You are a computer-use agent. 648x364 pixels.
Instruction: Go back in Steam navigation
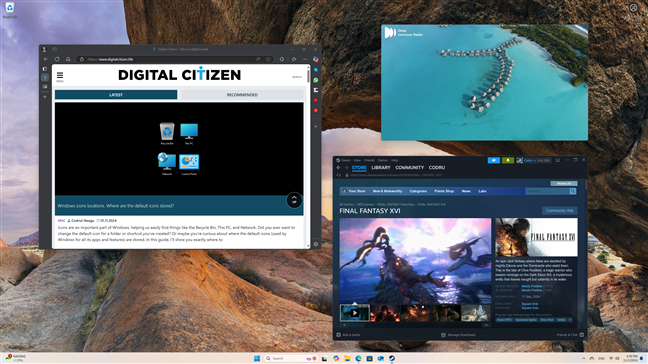338,167
